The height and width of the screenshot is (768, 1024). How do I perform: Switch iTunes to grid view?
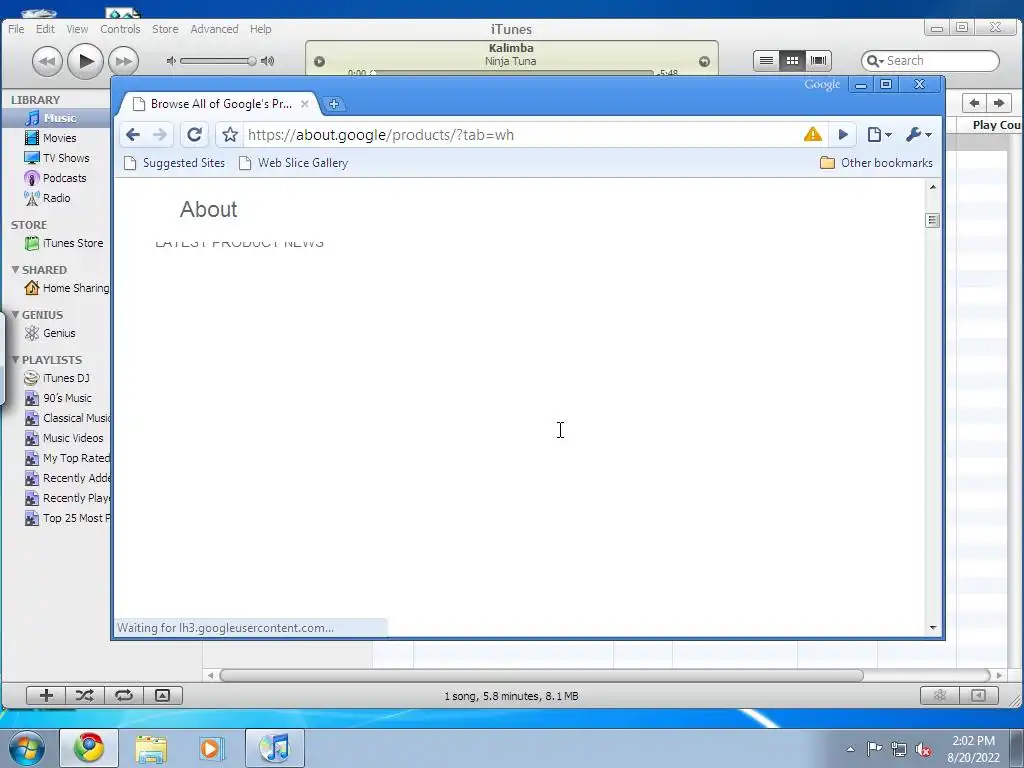click(x=792, y=61)
